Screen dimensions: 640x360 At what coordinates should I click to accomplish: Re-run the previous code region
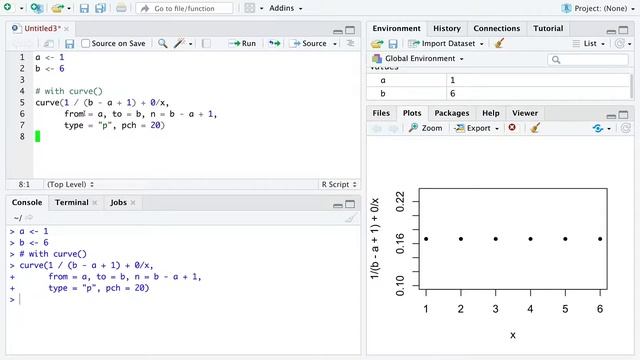pyautogui.click(x=275, y=43)
